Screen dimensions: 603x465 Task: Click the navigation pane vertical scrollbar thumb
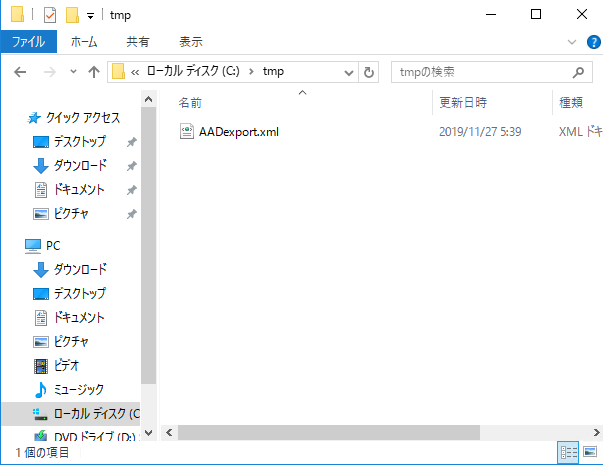[x=148, y=245]
